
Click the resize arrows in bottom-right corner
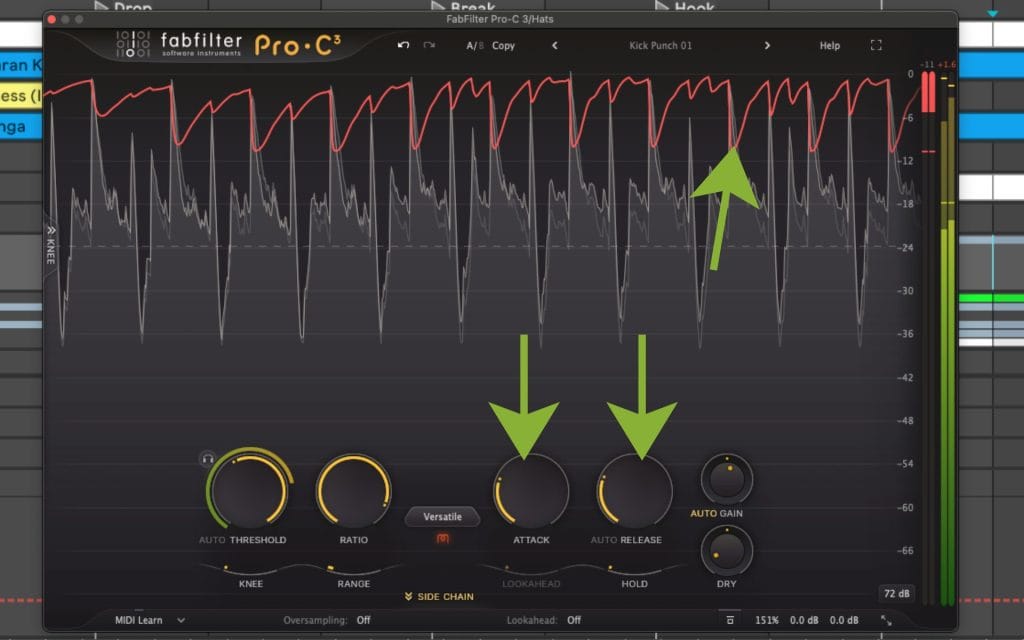[886, 621]
